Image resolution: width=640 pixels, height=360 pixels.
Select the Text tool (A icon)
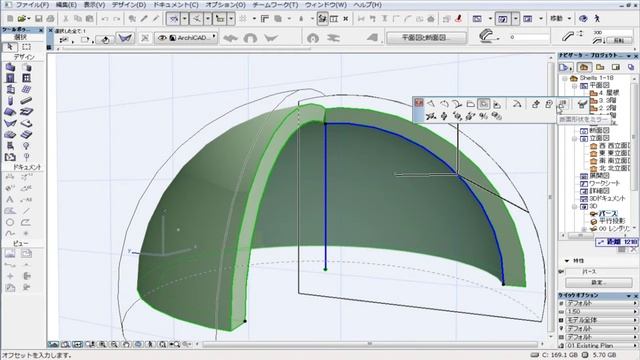coord(10,200)
